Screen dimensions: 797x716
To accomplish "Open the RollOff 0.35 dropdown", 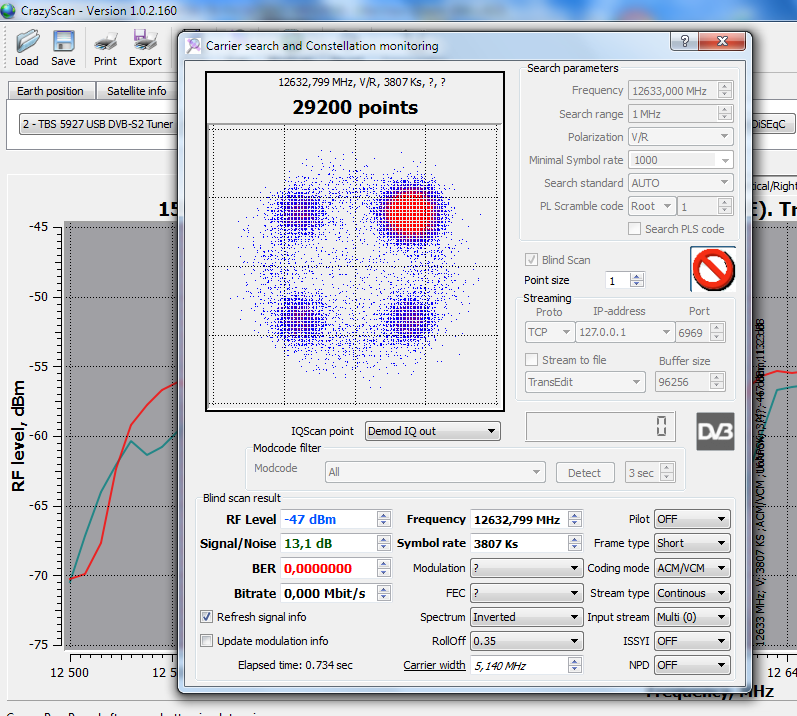I will coord(526,641).
